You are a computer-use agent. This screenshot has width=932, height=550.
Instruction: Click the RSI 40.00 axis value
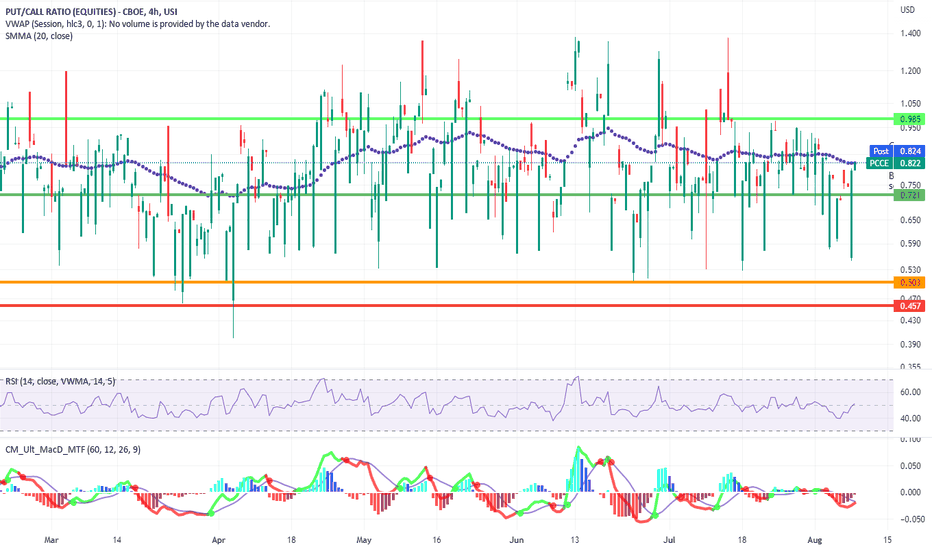tap(911, 418)
